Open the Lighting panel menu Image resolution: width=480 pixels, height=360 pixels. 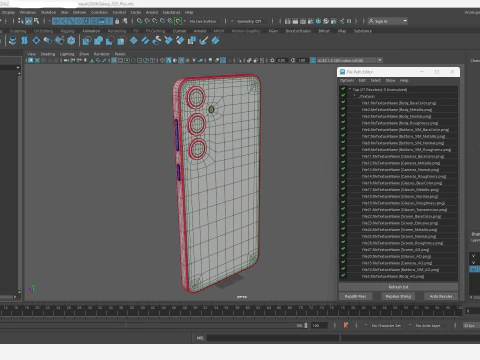pos(67,54)
